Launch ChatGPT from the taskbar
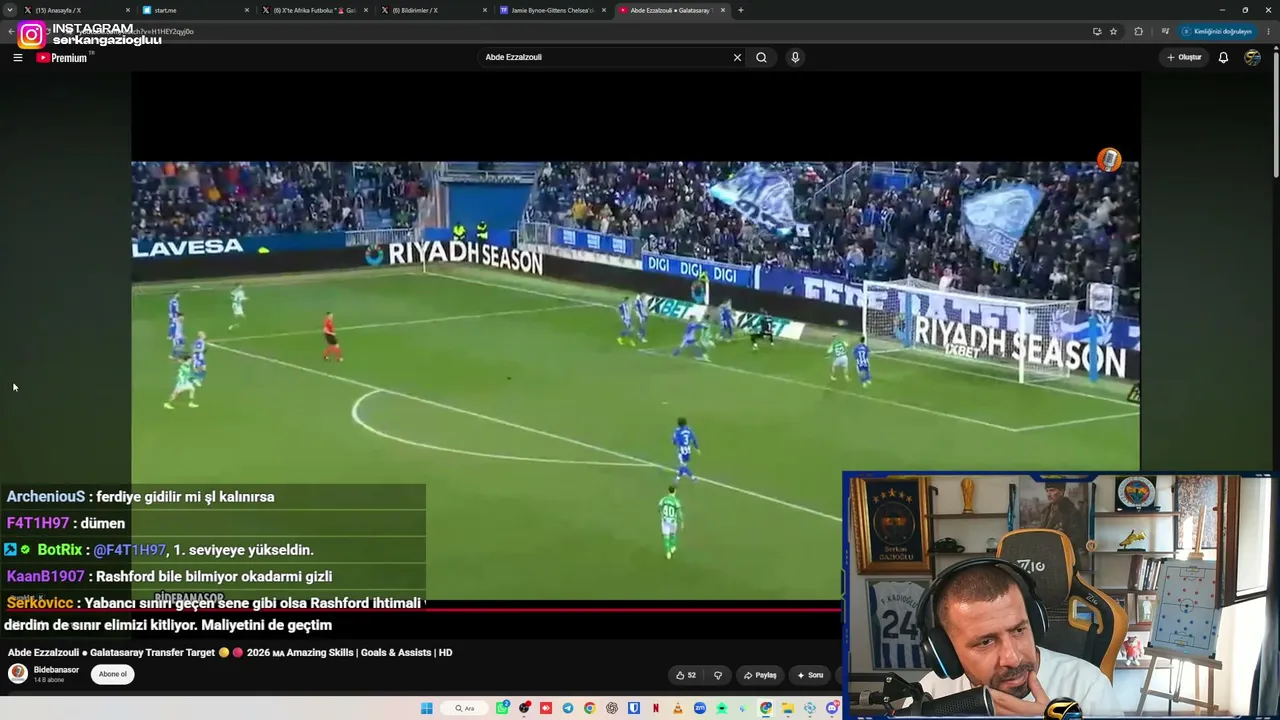 click(612, 708)
